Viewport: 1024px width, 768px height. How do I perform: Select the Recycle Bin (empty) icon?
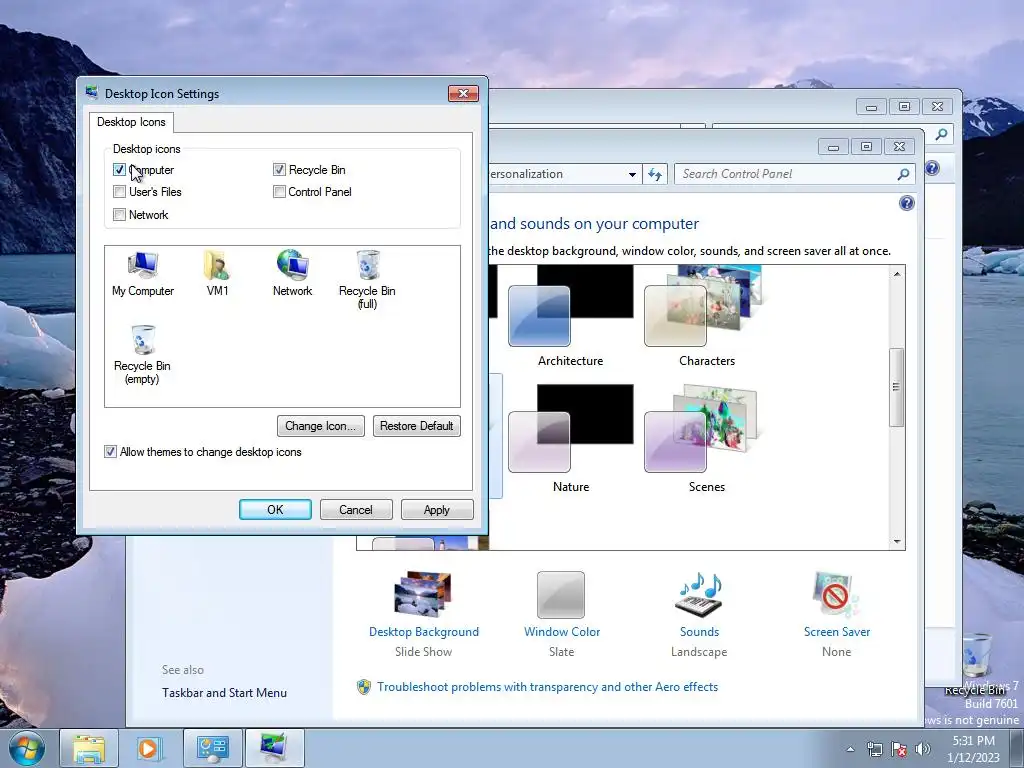[x=142, y=355]
